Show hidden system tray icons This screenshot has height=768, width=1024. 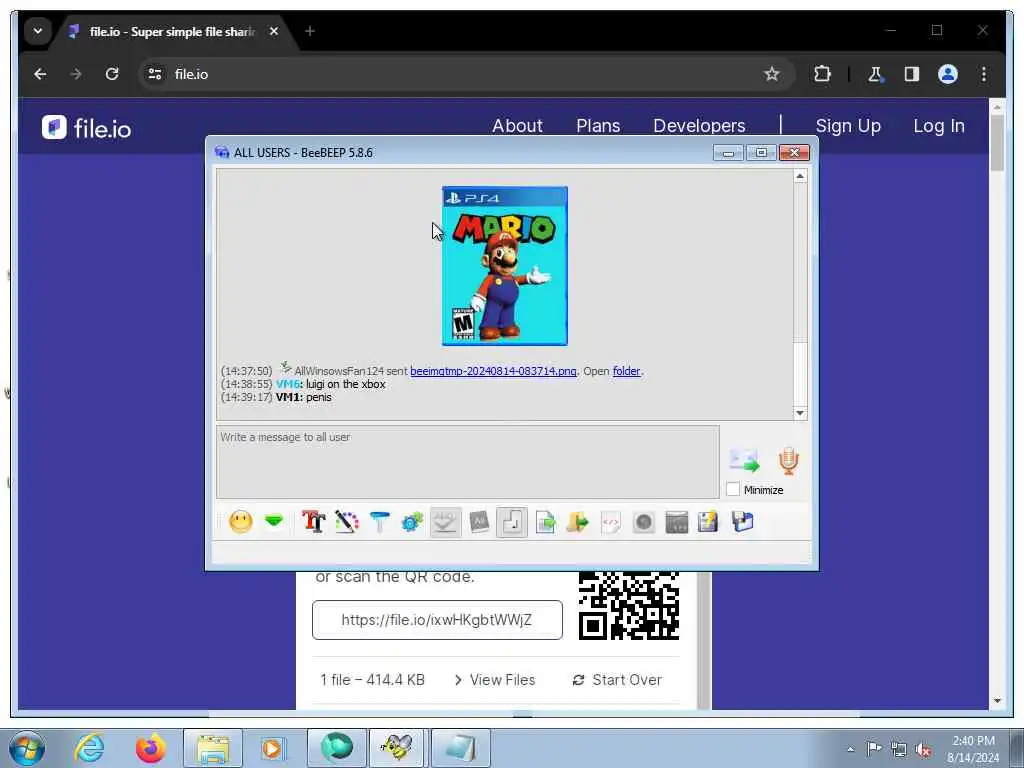tap(850, 749)
